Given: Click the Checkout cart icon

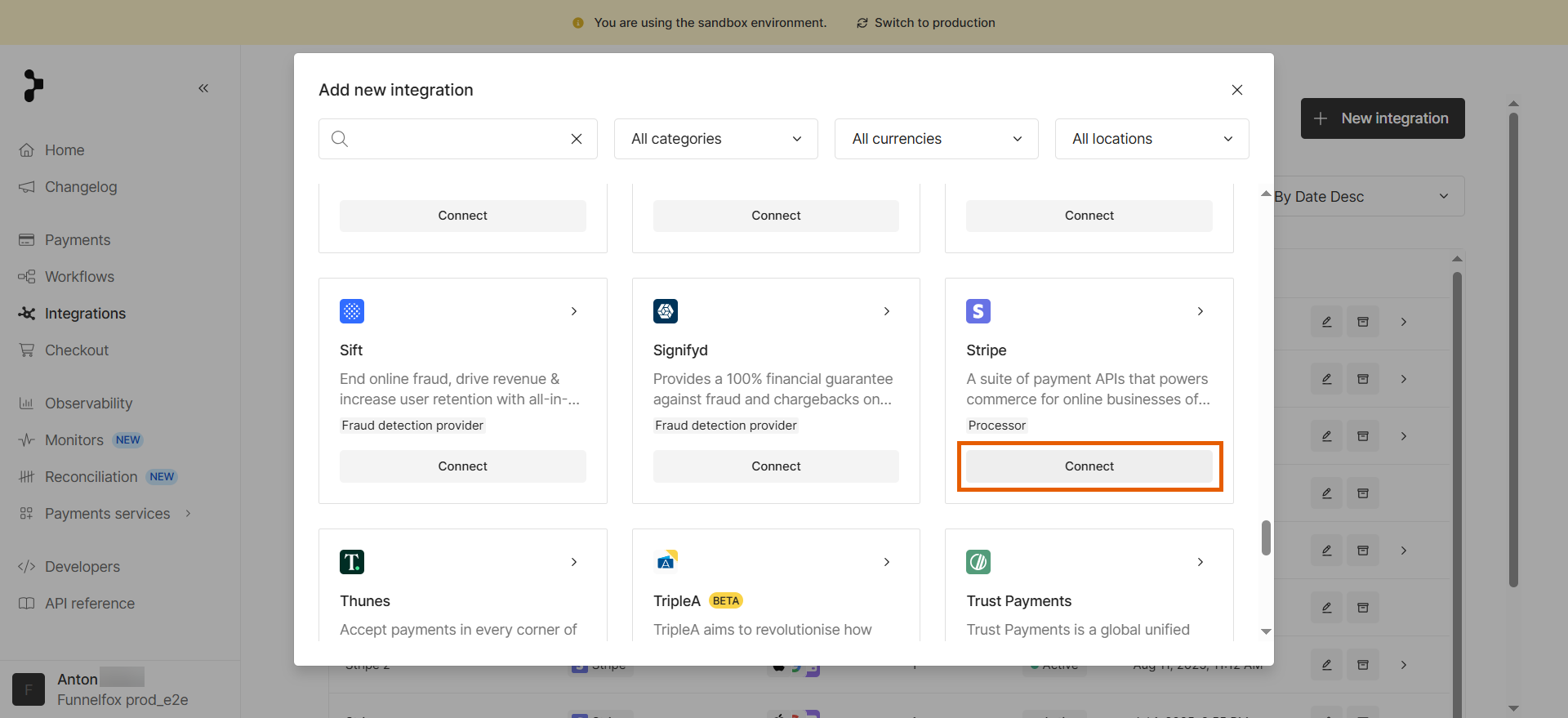Looking at the screenshot, I should coord(27,350).
